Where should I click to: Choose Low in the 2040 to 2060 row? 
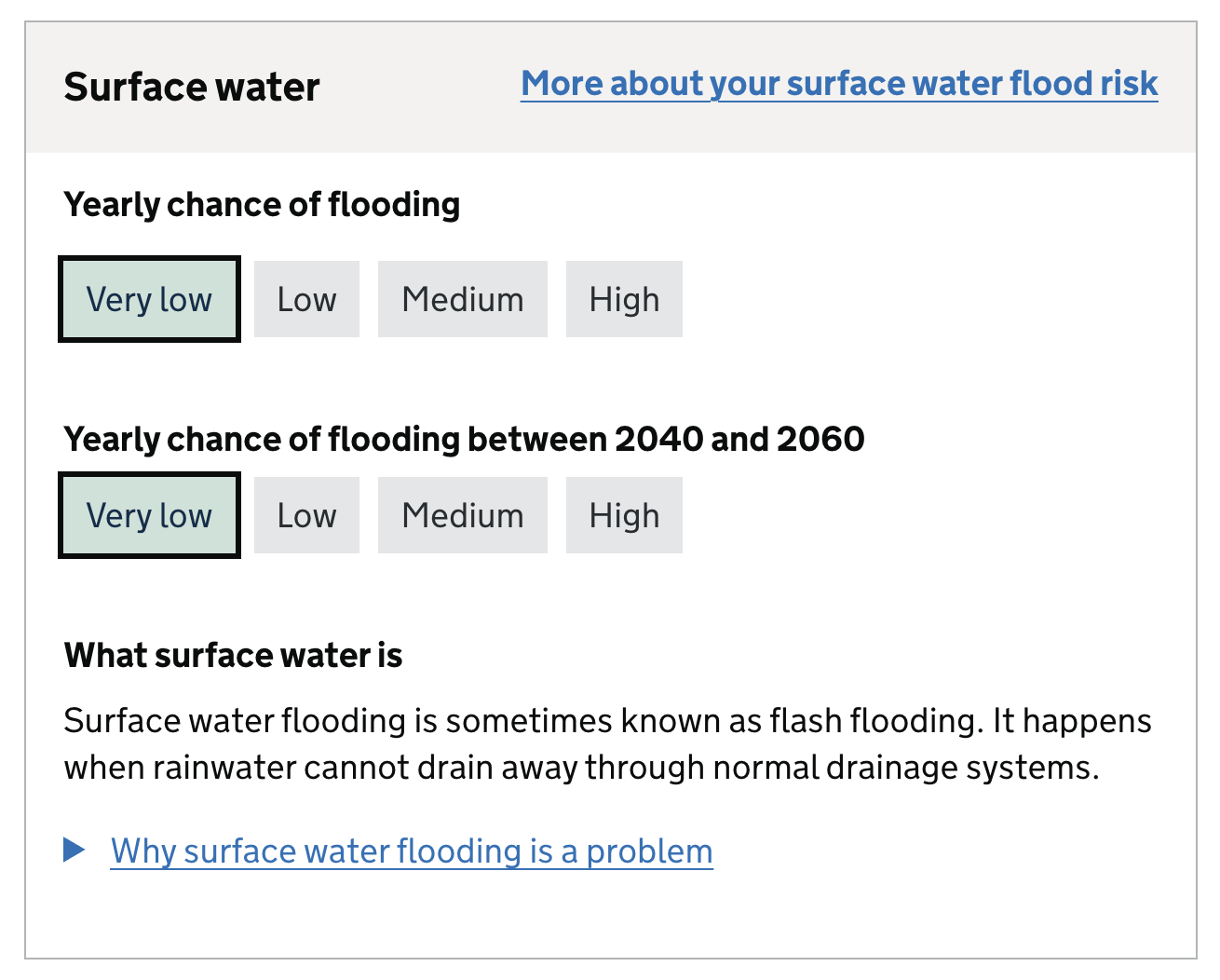(x=306, y=516)
